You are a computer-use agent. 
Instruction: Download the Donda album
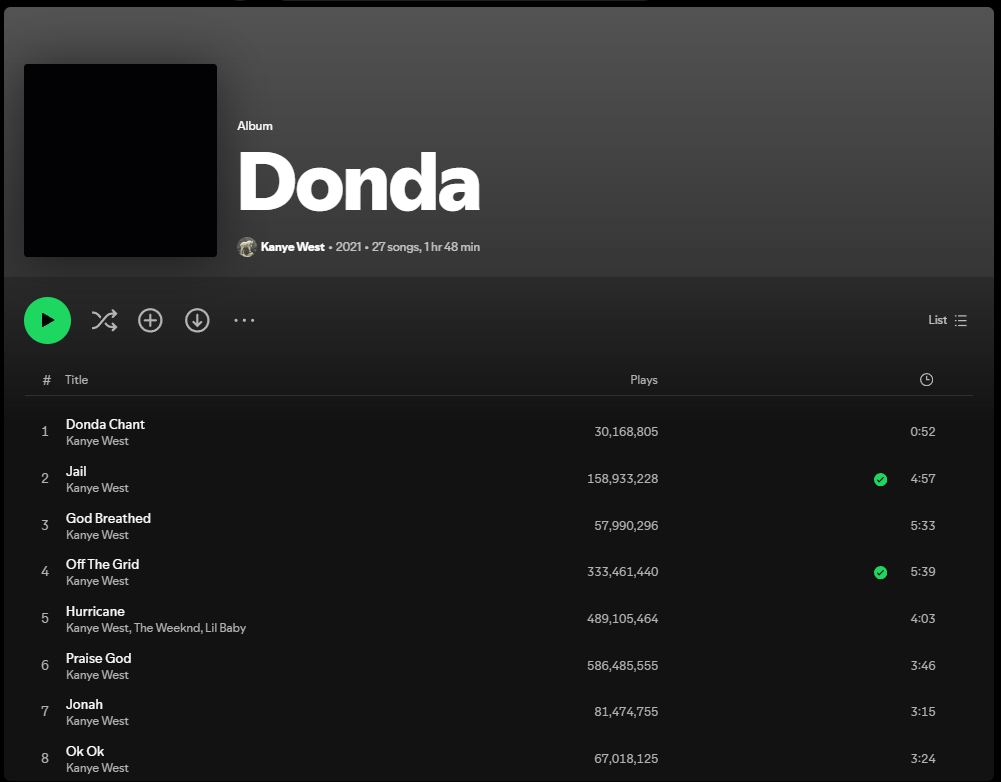[197, 320]
